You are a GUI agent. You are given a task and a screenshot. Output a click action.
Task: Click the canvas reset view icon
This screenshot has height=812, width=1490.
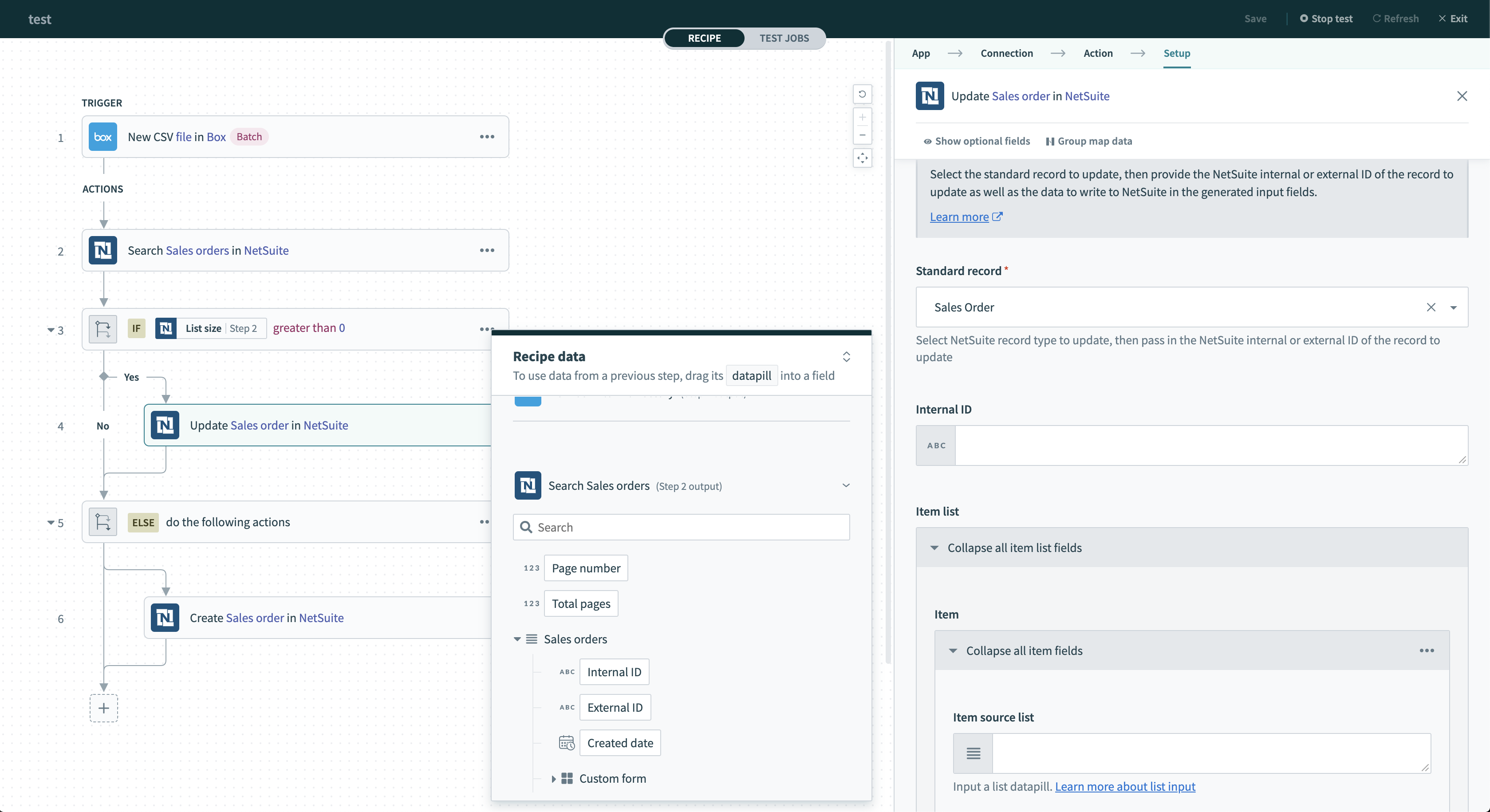click(862, 94)
